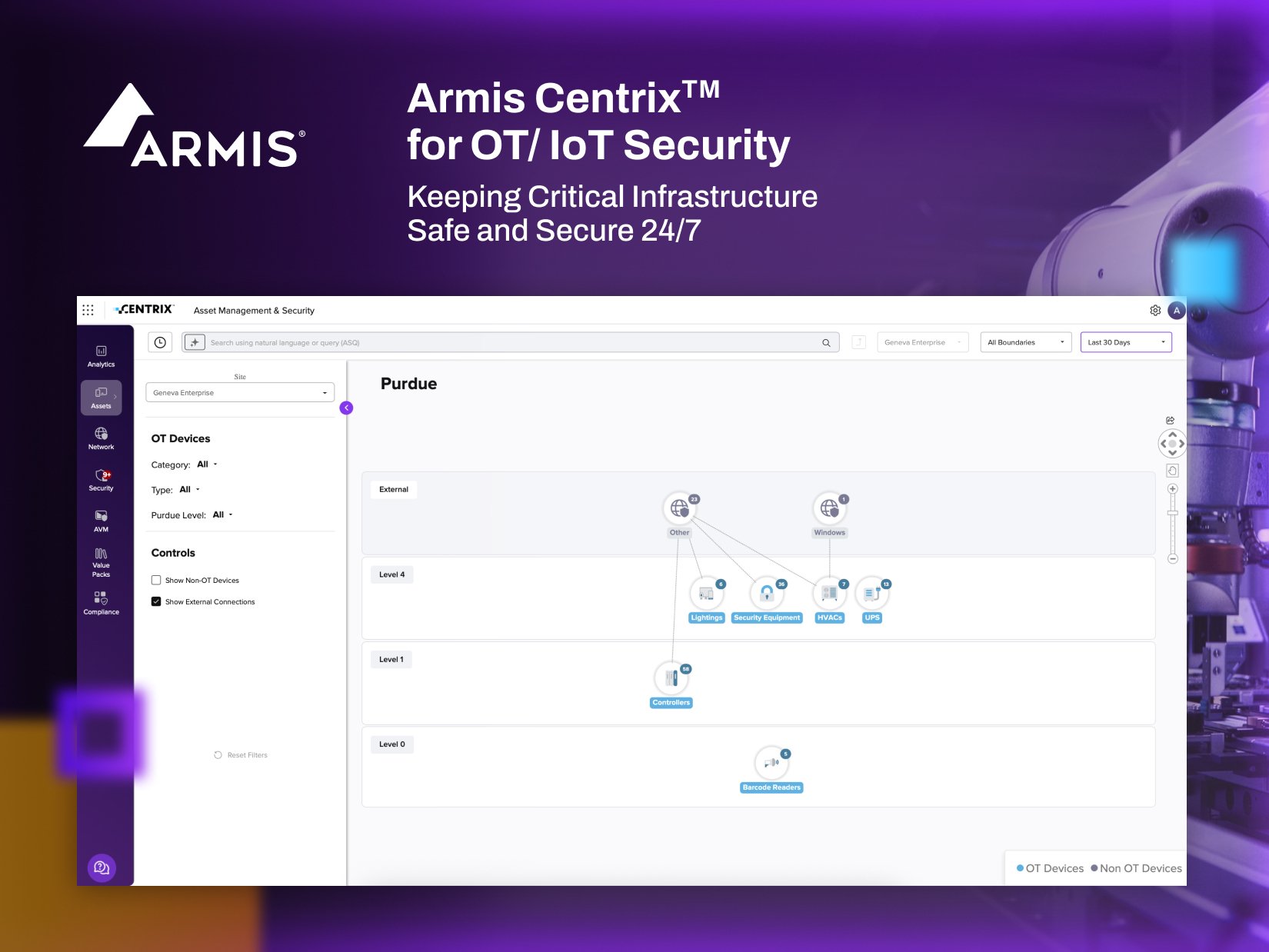Open the user avatar menu
This screenshot has height=952, width=1269.
tap(1177, 311)
